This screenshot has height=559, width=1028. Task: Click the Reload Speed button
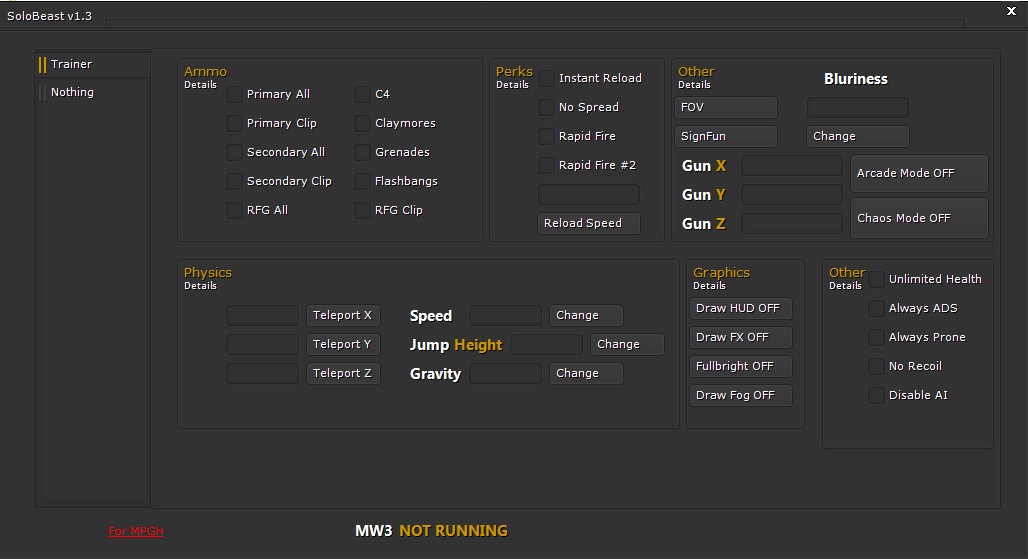(589, 223)
